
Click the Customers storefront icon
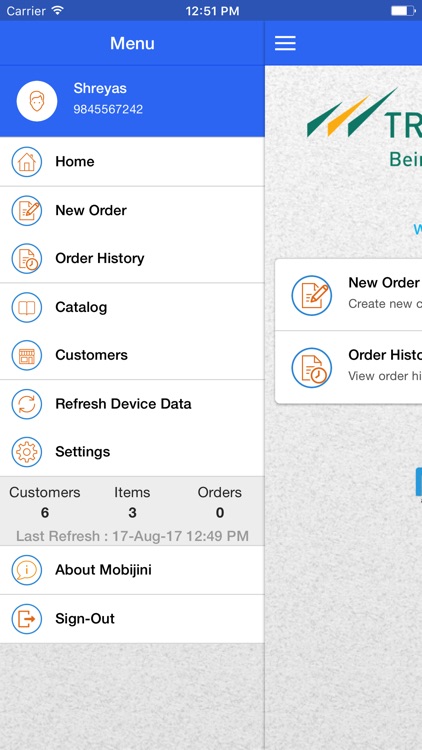27,355
